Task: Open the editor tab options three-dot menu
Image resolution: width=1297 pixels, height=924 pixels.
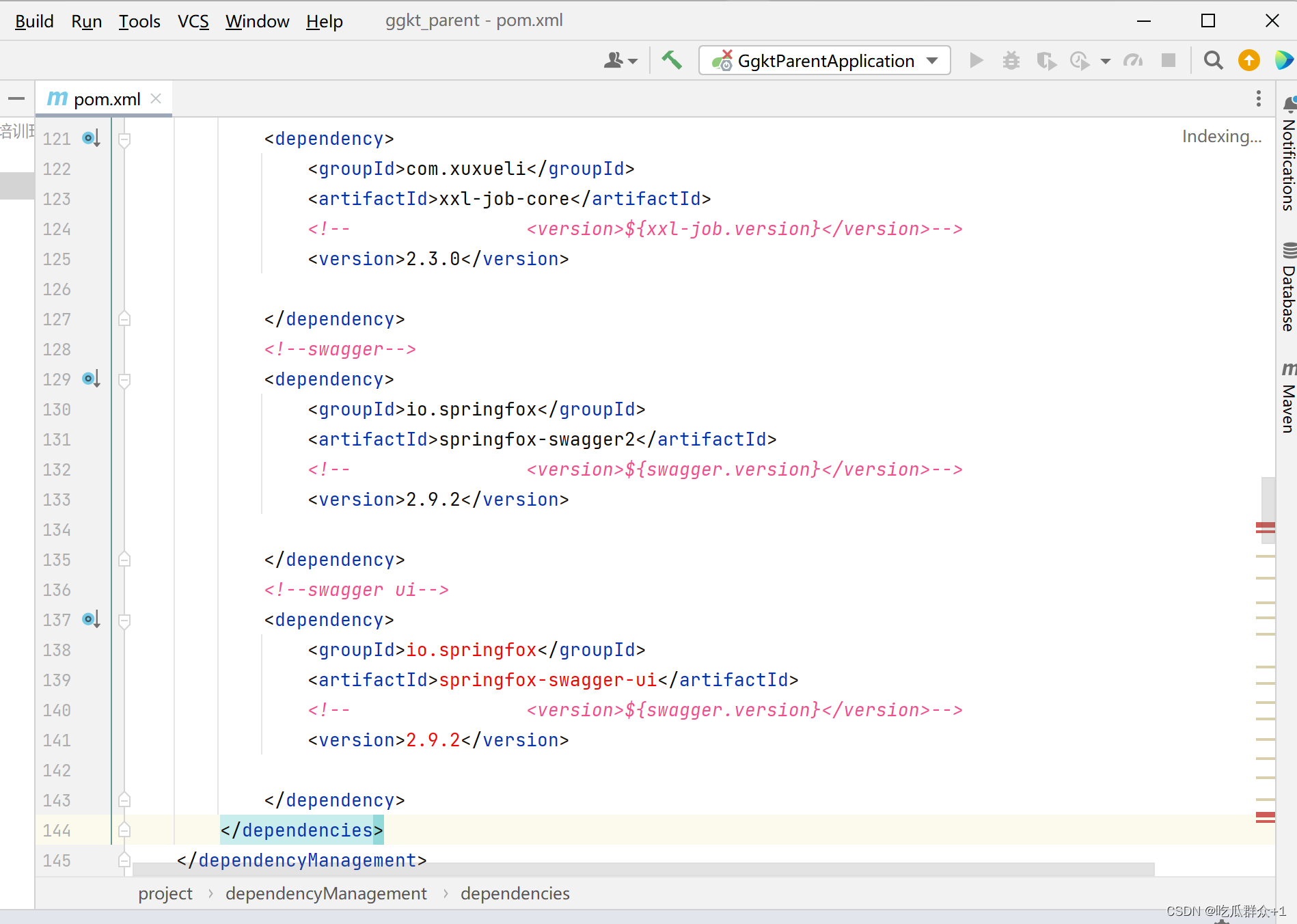Action: point(1259,98)
